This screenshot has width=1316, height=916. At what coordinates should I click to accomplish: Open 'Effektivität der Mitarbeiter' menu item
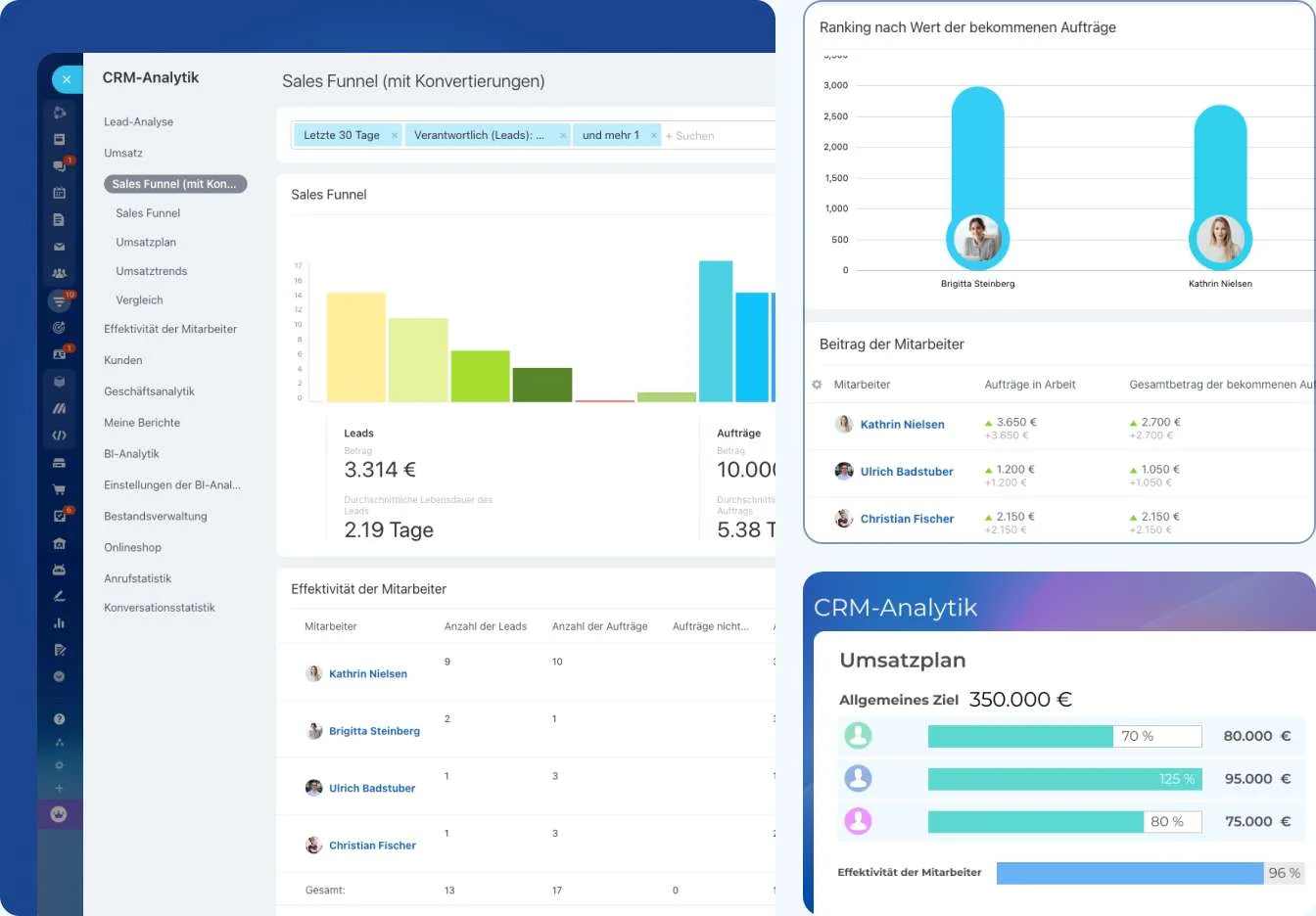tap(170, 329)
